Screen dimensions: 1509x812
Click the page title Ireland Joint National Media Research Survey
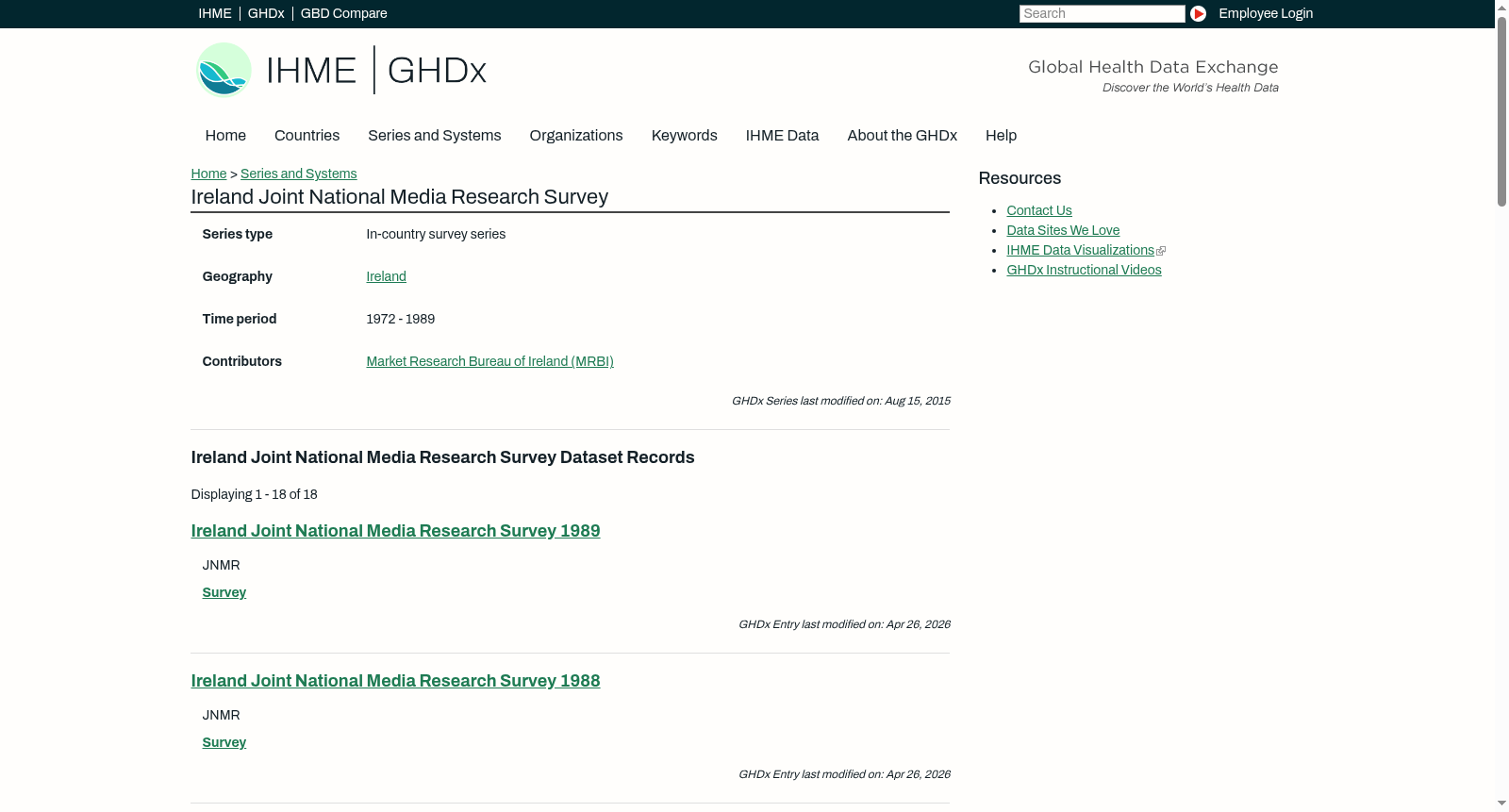[x=399, y=197]
